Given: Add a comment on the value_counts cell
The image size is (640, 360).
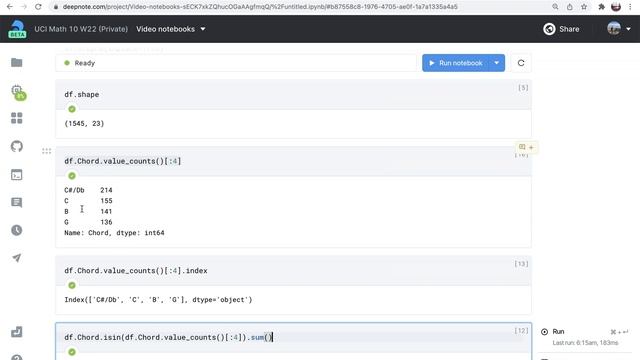Looking at the screenshot, I should click(x=526, y=147).
